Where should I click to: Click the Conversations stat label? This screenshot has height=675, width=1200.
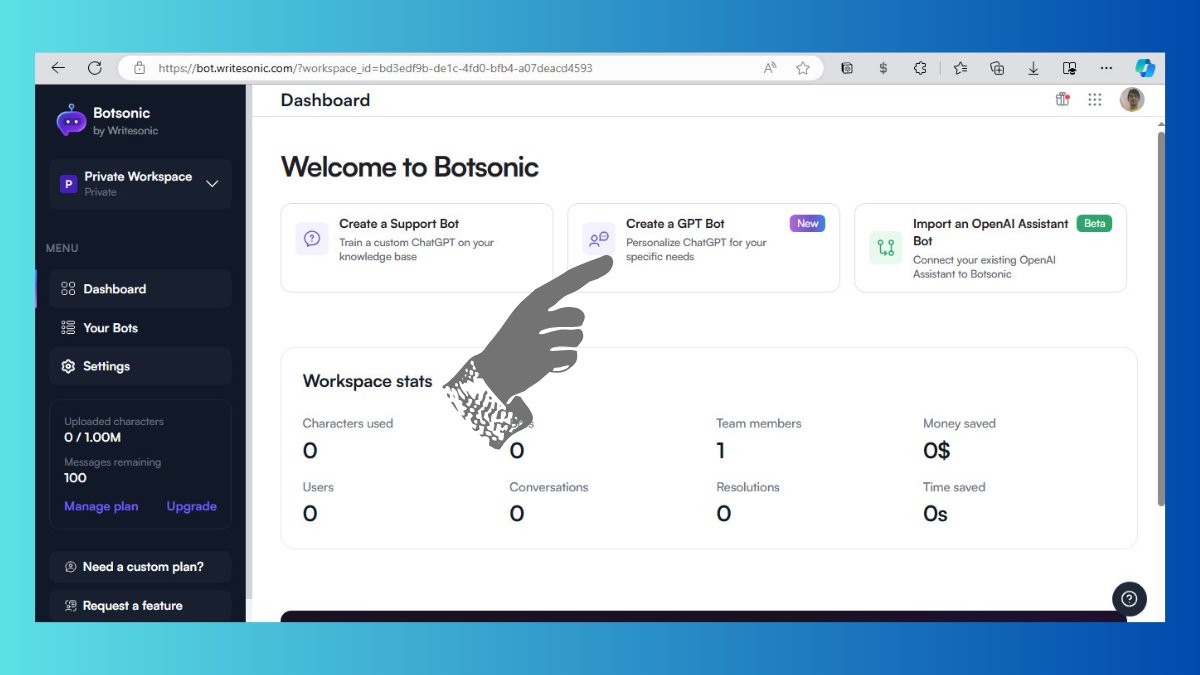coord(549,487)
